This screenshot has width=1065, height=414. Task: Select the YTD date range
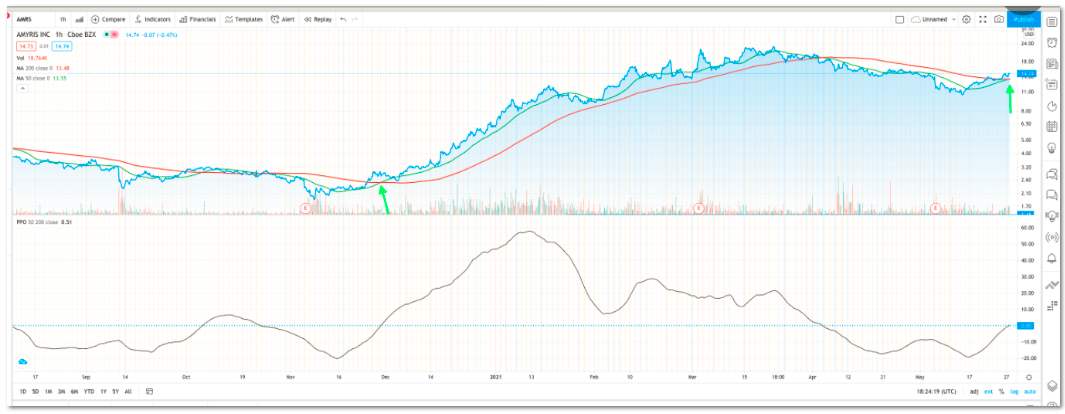[88, 391]
